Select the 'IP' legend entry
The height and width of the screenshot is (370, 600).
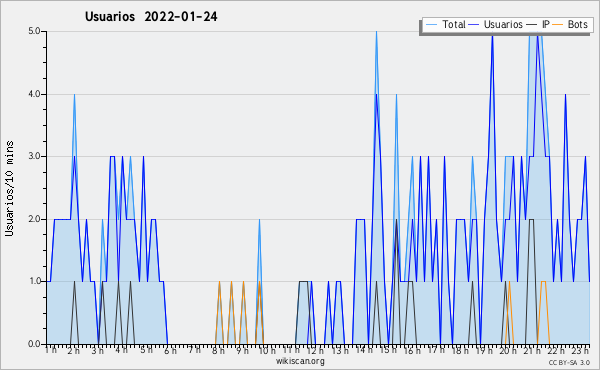pos(546,24)
